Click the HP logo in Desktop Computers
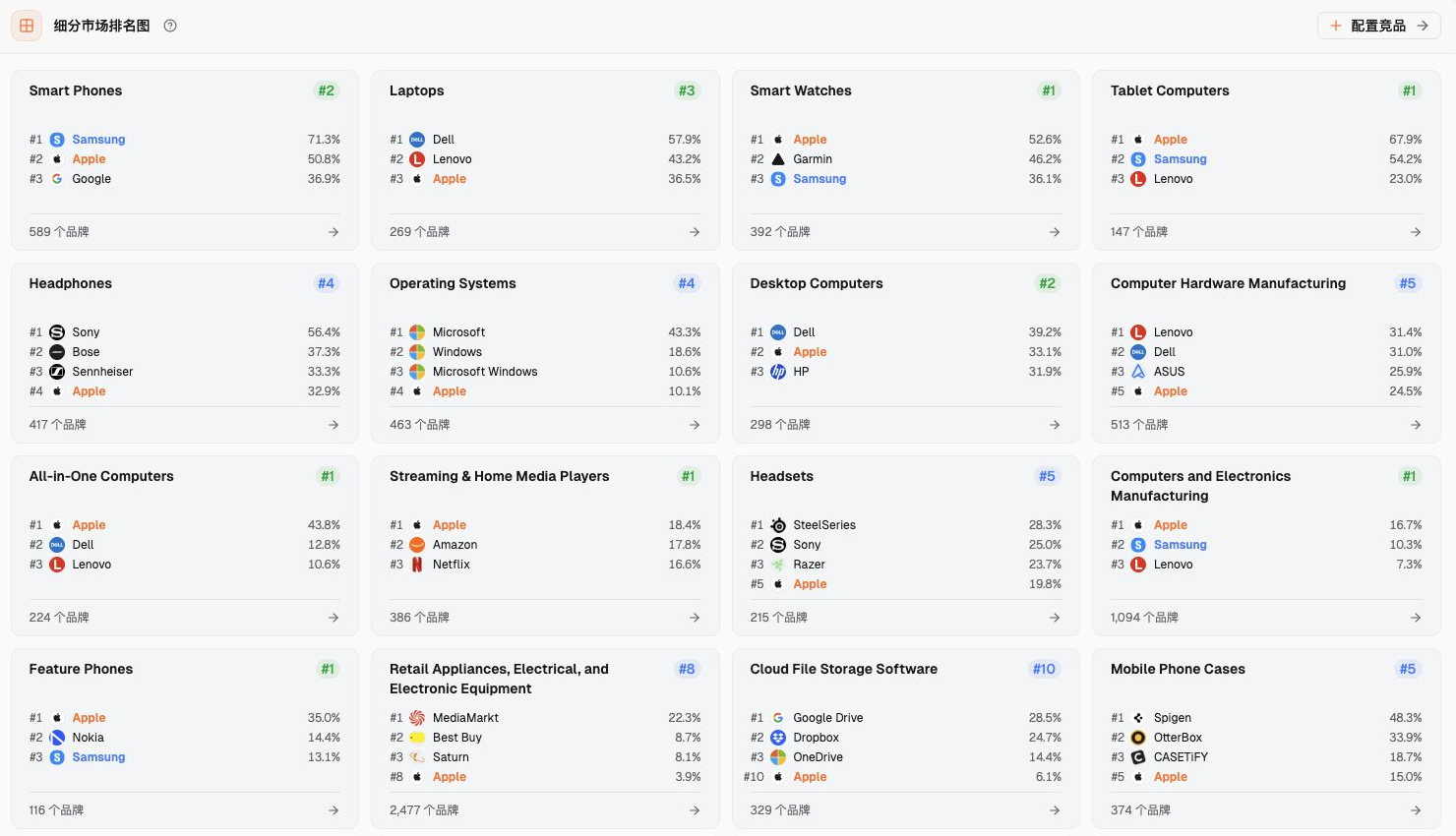 pos(778,372)
